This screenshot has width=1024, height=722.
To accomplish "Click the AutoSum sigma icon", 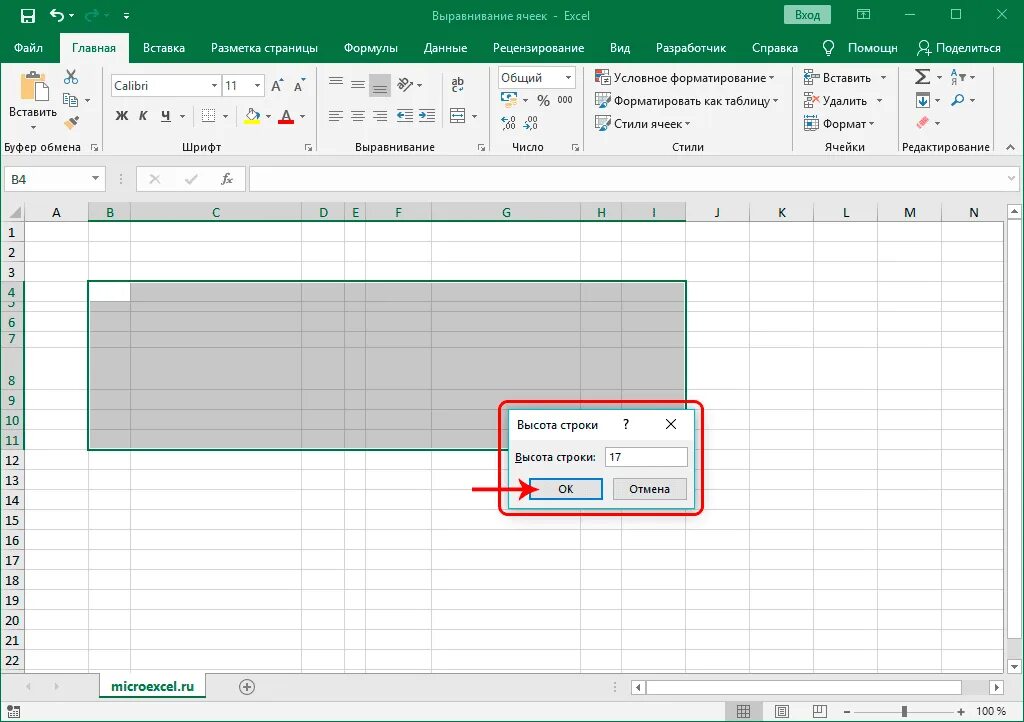I will click(921, 77).
